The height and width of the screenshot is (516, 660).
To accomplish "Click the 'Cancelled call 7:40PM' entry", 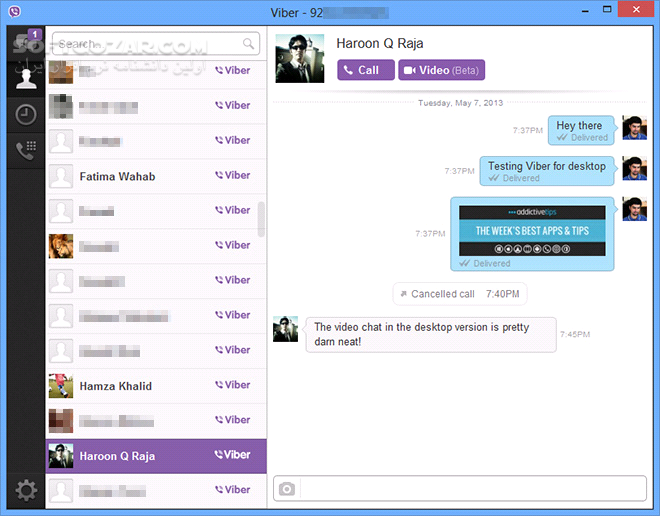I will click(x=460, y=294).
